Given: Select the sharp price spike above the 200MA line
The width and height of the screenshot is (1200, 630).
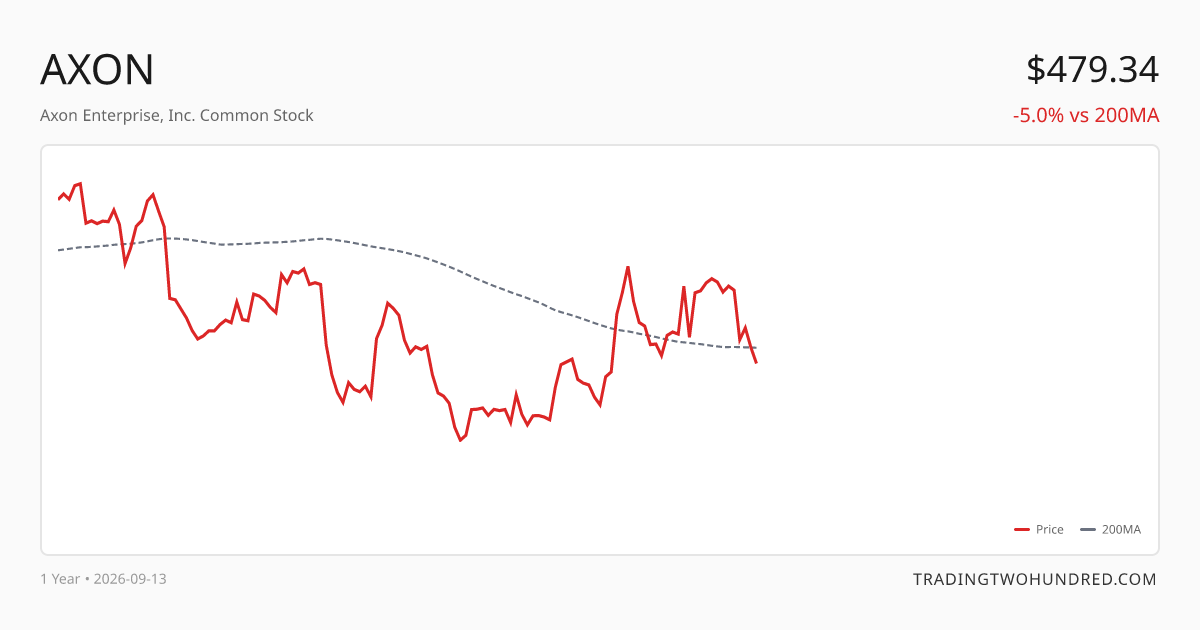Looking at the screenshot, I should (x=627, y=267).
